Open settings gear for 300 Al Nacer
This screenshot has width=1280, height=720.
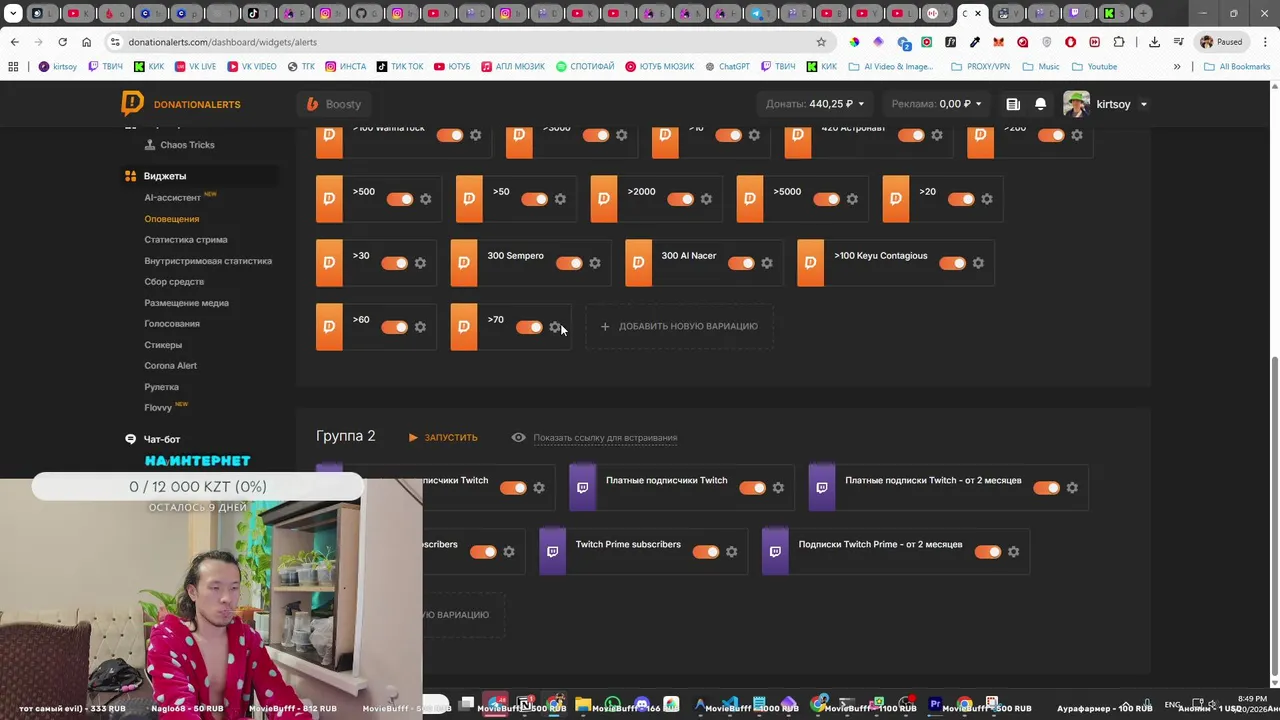[x=767, y=263]
